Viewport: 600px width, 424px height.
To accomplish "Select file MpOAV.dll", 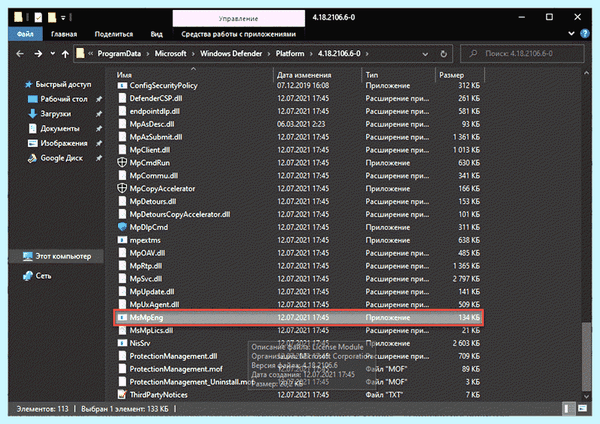I will [147, 253].
